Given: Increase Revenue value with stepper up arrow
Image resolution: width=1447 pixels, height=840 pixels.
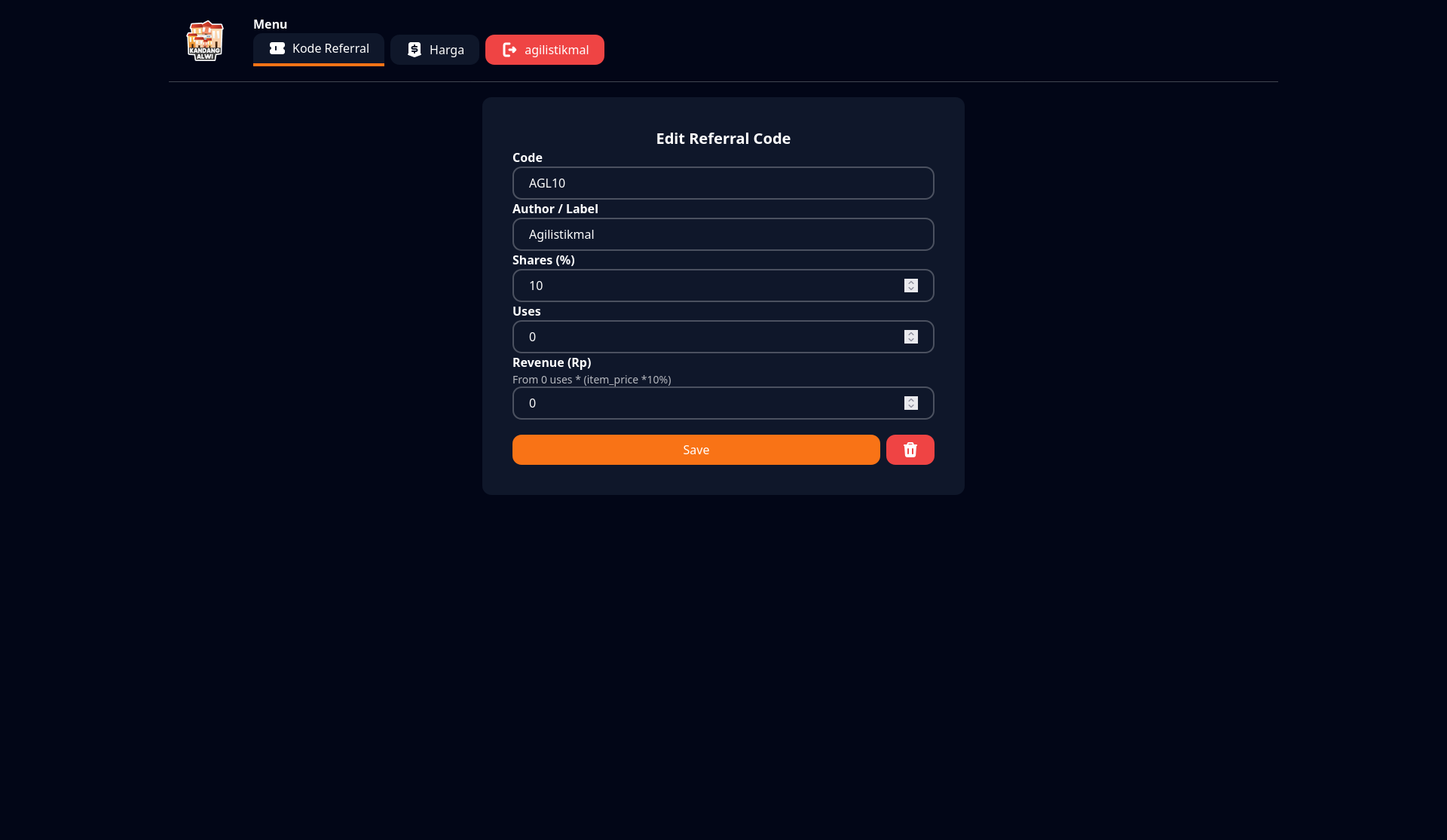Looking at the screenshot, I should coord(911,400).
